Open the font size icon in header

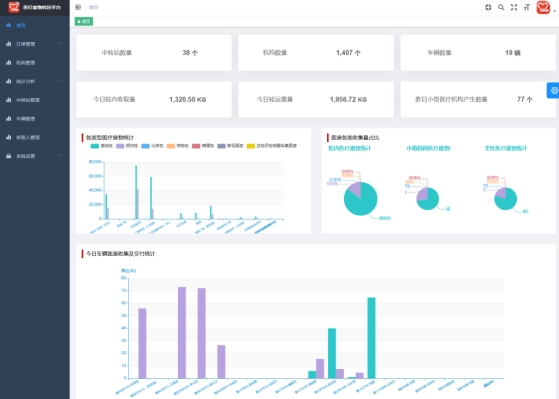point(527,7)
